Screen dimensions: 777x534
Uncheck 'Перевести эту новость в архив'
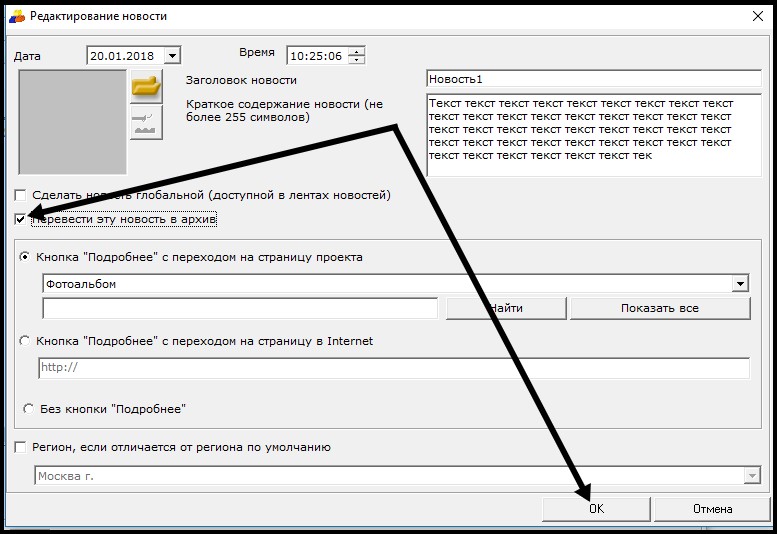(21, 218)
